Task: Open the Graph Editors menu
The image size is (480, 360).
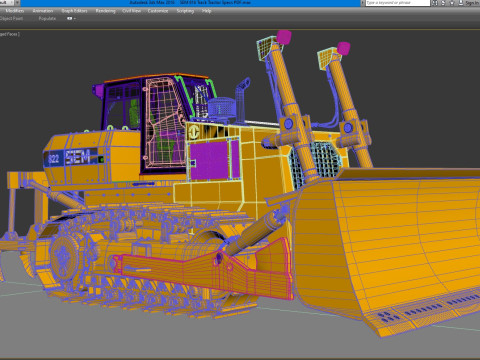Action: click(74, 11)
